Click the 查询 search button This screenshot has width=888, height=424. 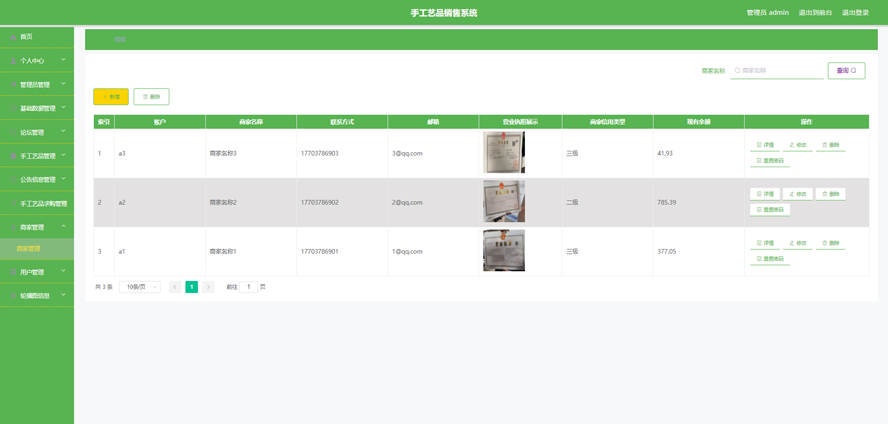(x=847, y=71)
